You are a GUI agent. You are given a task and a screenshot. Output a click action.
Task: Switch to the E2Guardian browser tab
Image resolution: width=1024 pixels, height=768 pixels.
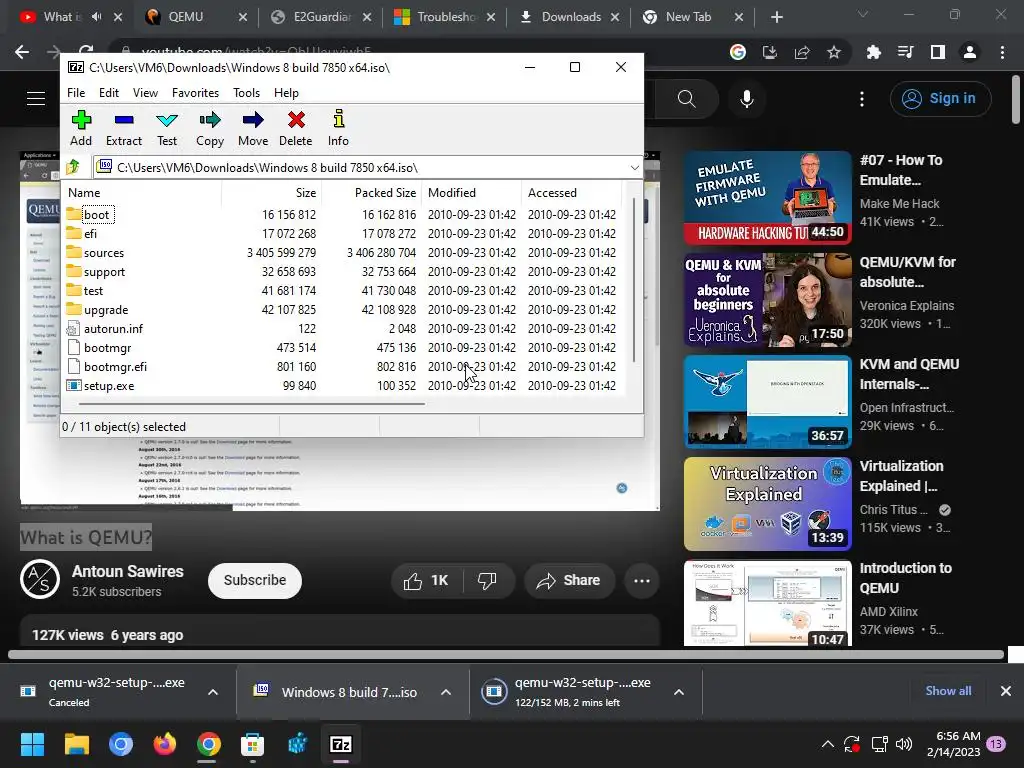pos(321,17)
